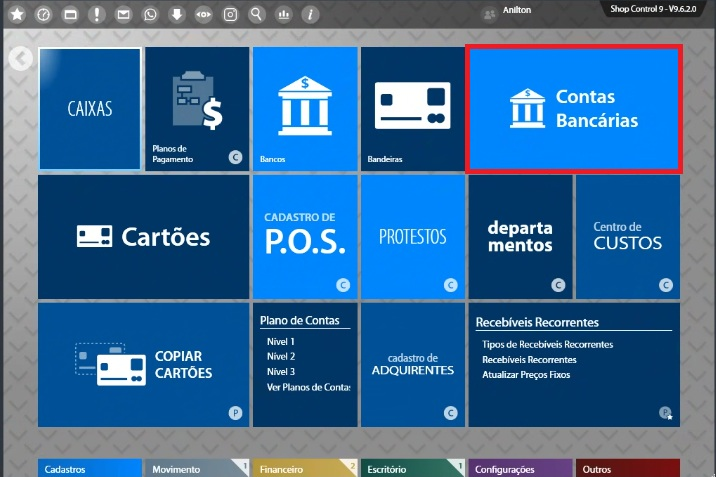The height and width of the screenshot is (477, 716).
Task: Click P badge on Copiar Cartões tile
Action: tap(235, 413)
